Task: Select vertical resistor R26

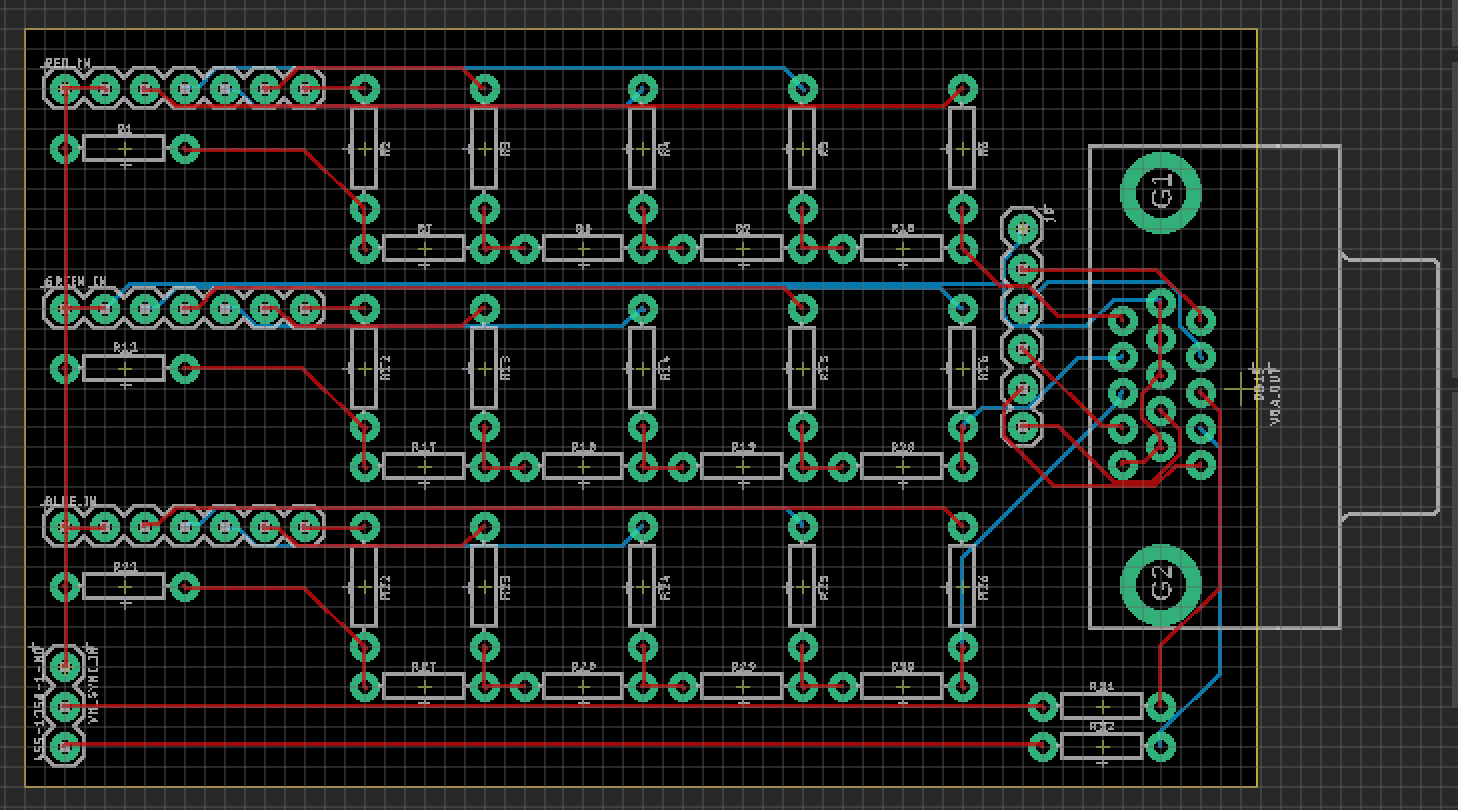Action: coord(962,586)
